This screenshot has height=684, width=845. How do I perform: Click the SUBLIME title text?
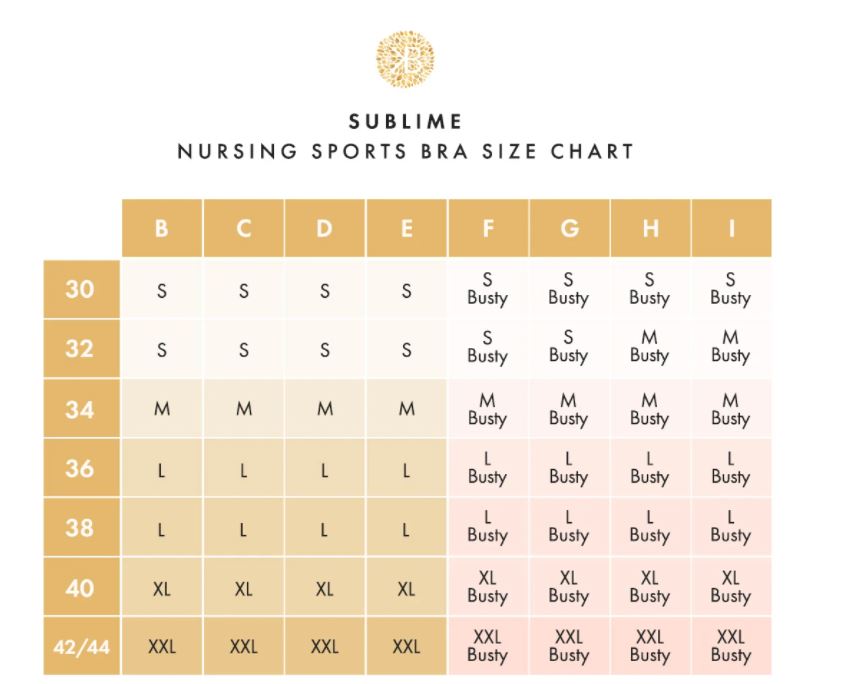pos(405,122)
